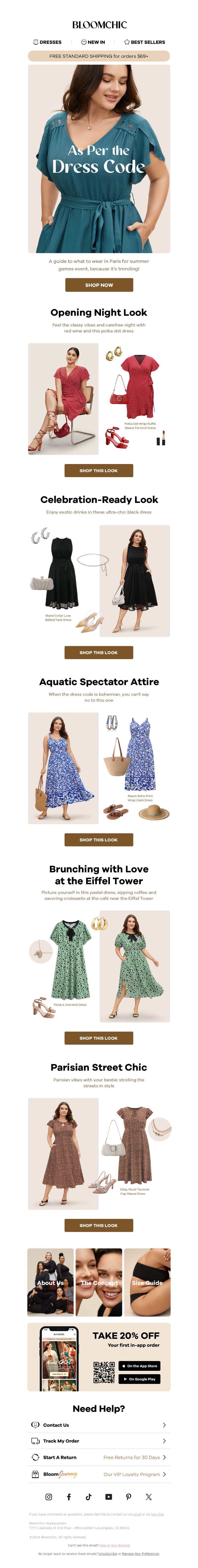Expand the Track My Order chevron arrow

(x=165, y=1441)
